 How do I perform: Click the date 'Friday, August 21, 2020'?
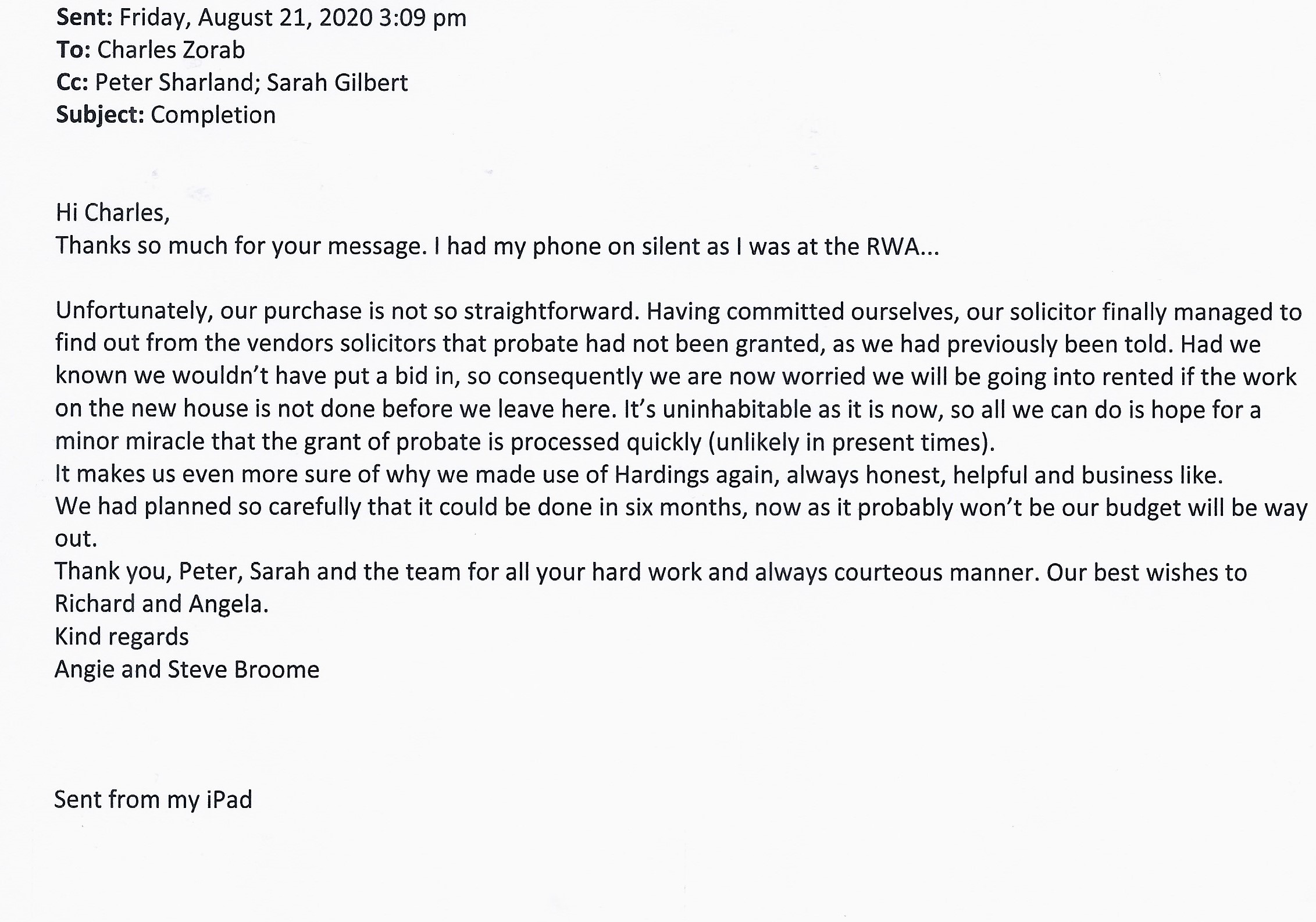[245, 18]
